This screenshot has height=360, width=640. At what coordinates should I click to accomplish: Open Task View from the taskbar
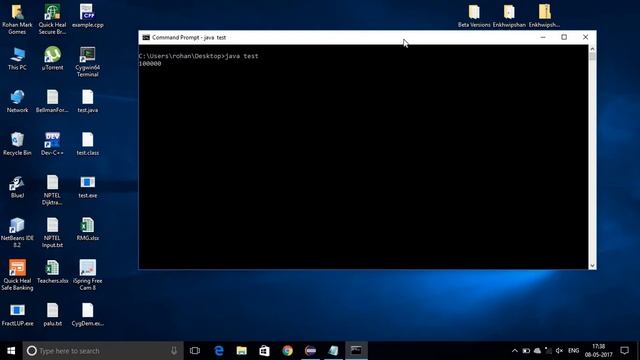(195, 351)
